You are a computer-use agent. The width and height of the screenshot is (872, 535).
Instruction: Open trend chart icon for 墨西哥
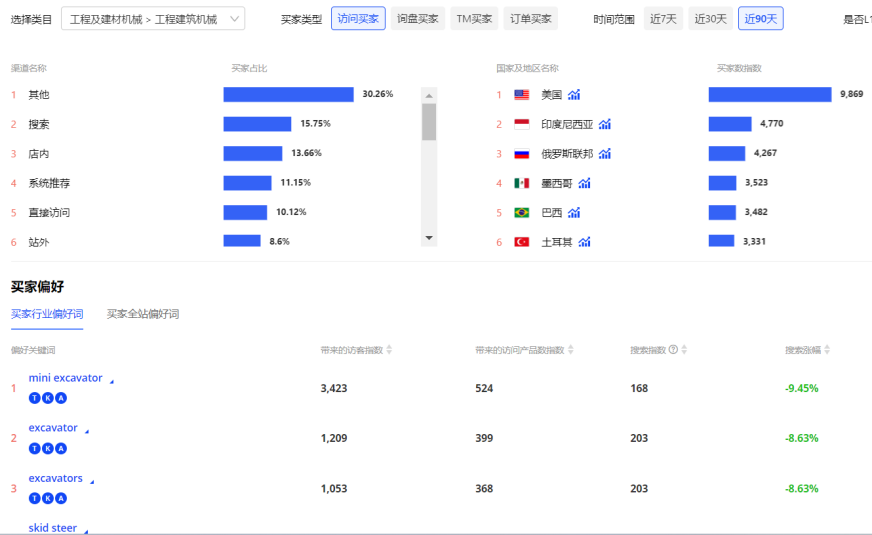(x=584, y=183)
